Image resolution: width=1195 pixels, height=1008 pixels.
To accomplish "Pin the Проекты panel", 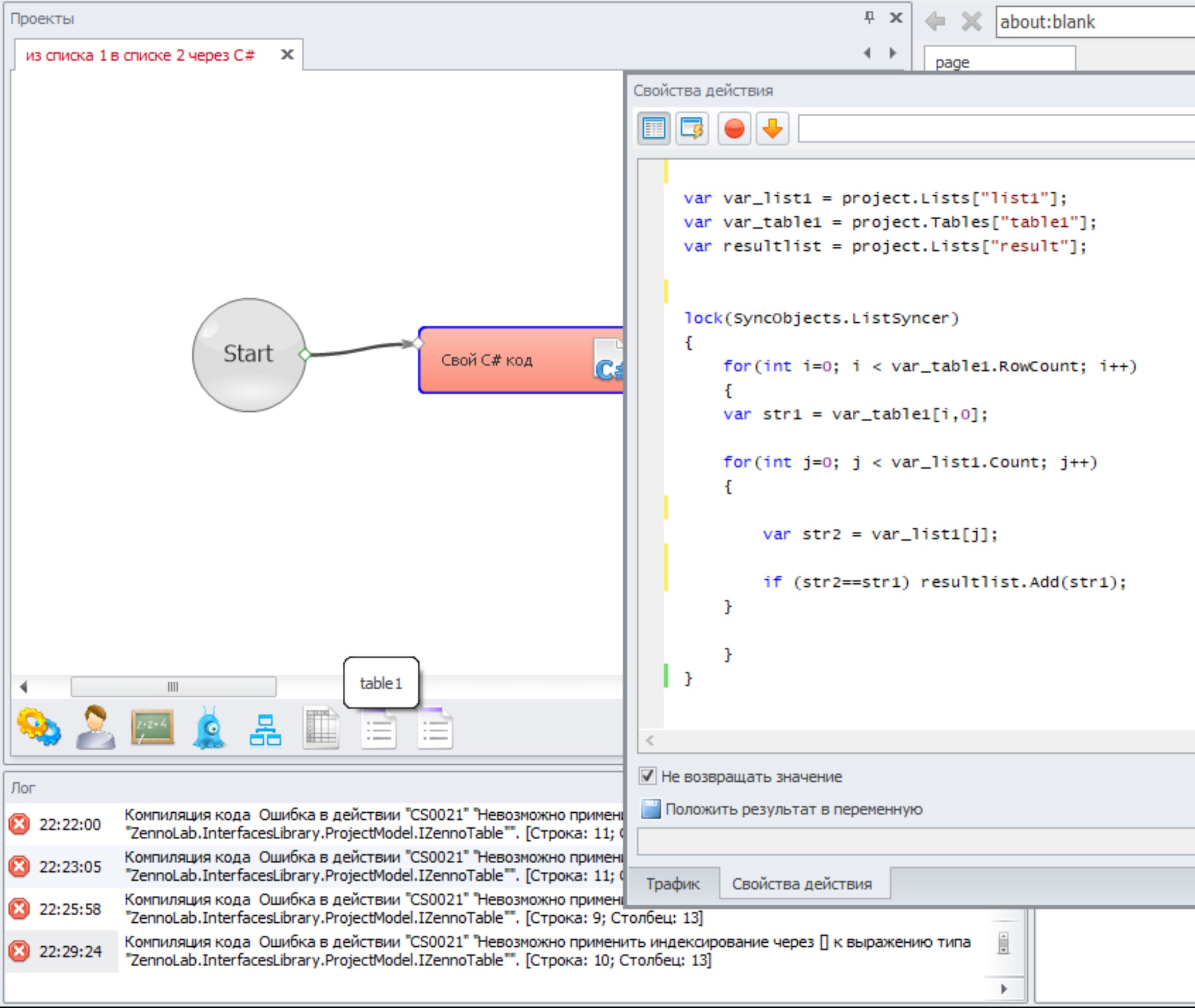I will pos(869,18).
